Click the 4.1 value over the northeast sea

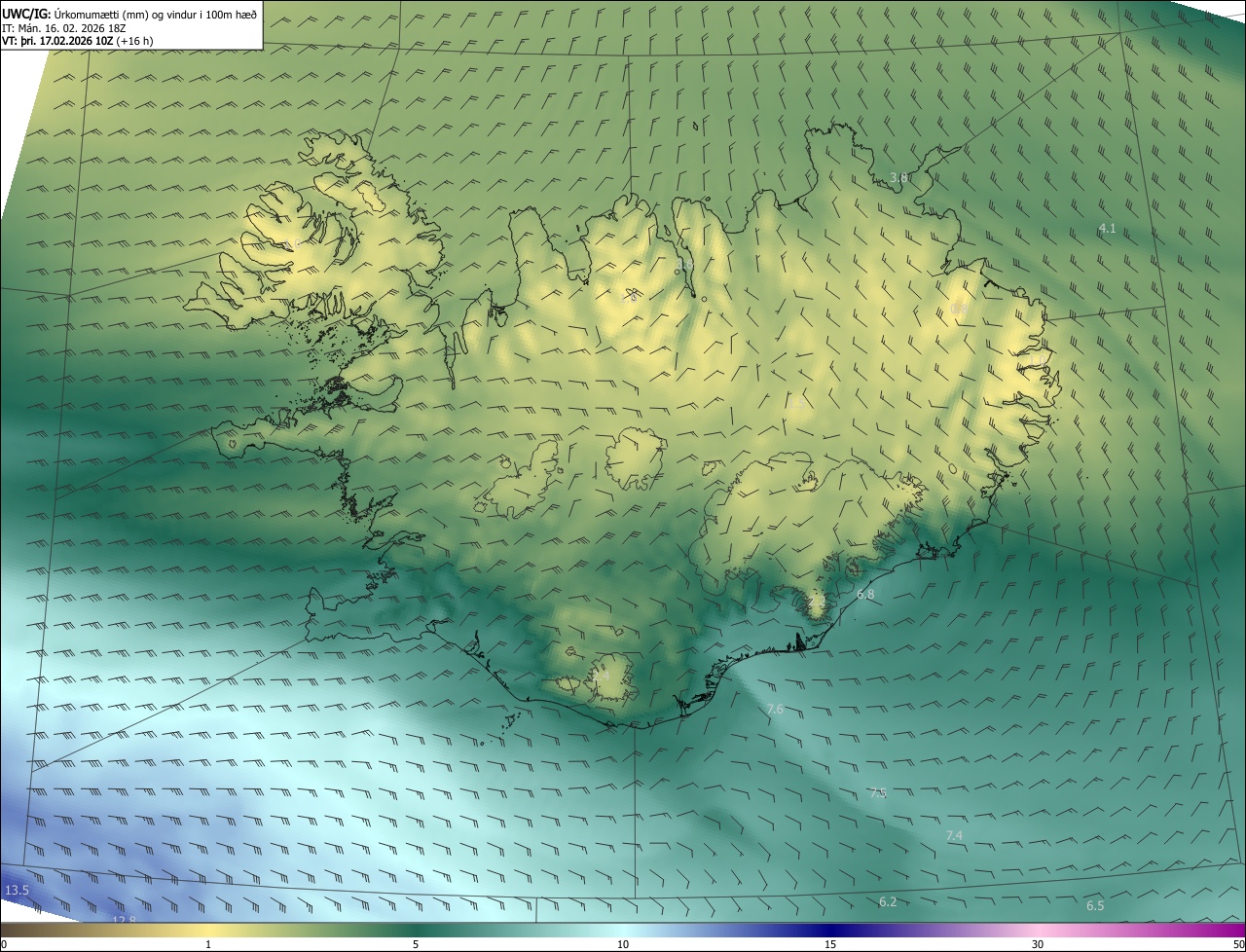1107,229
